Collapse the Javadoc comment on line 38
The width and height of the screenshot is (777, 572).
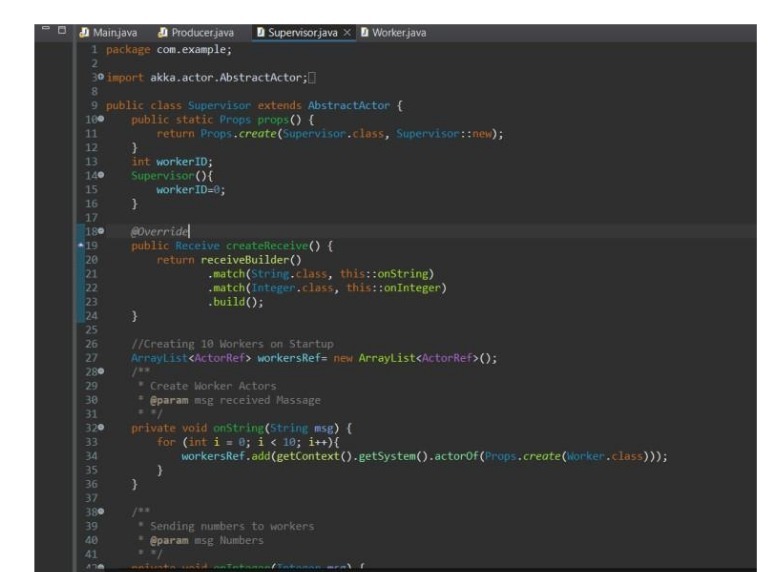(x=101, y=512)
